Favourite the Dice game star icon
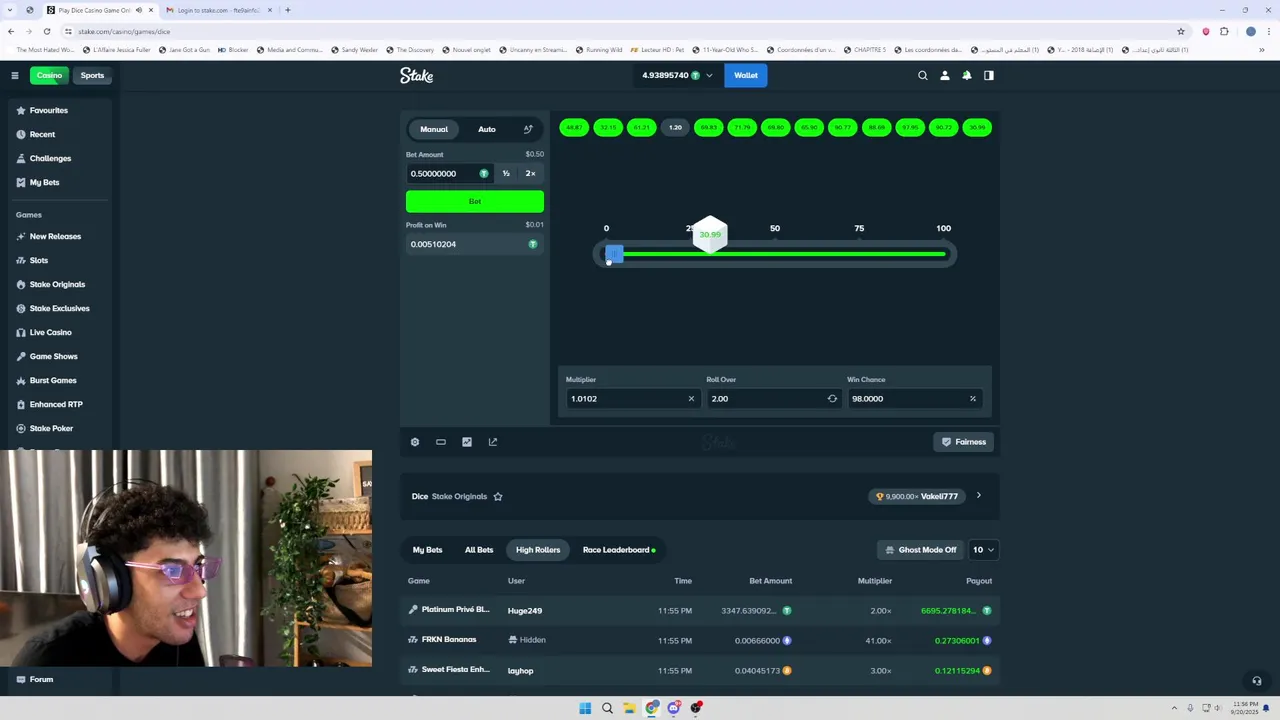 tap(498, 496)
